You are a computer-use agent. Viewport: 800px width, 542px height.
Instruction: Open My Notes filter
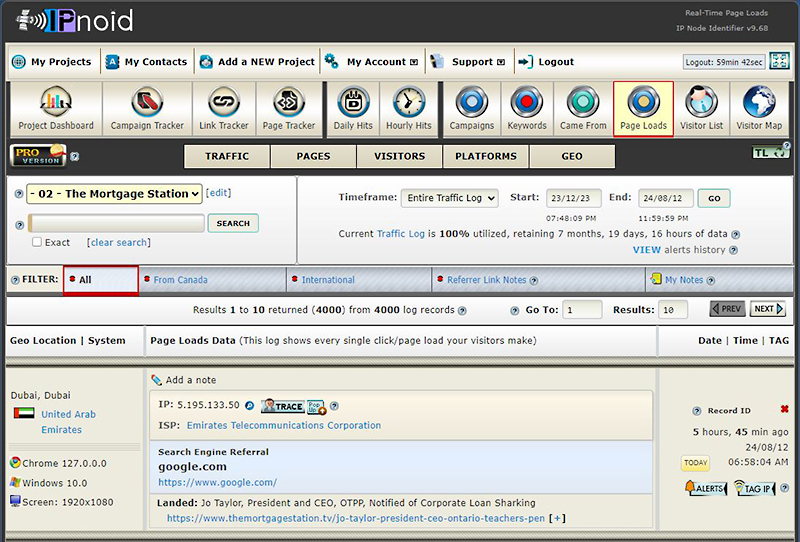click(684, 280)
